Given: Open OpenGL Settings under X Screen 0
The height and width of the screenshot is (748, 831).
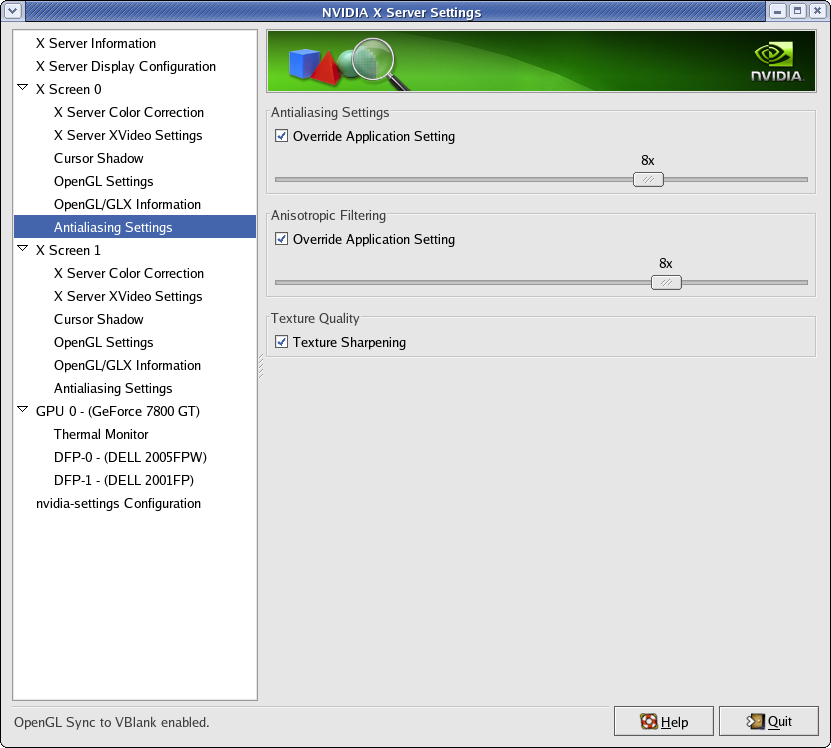Looking at the screenshot, I should [x=103, y=181].
